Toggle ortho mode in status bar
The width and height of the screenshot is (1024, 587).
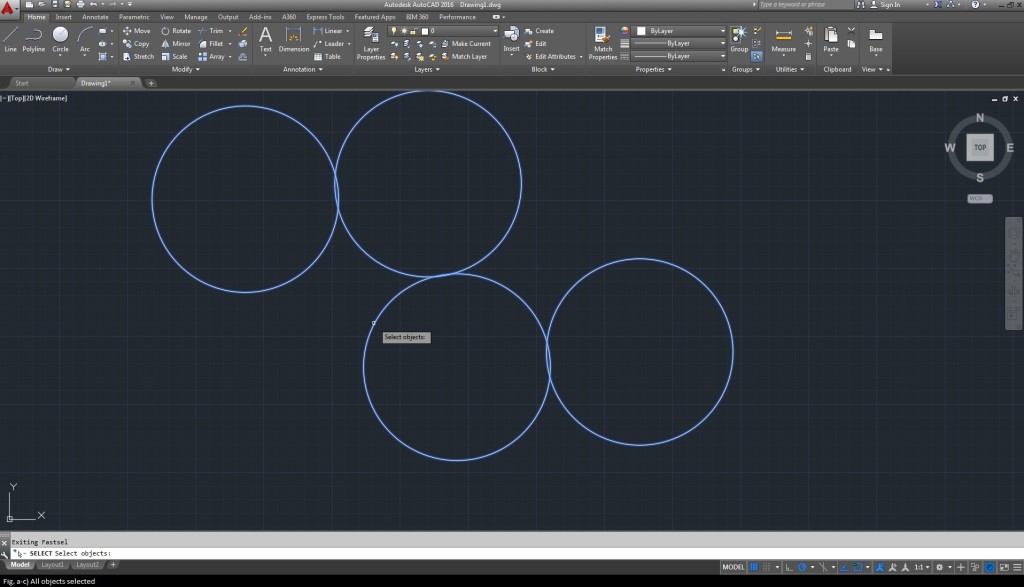click(x=789, y=567)
